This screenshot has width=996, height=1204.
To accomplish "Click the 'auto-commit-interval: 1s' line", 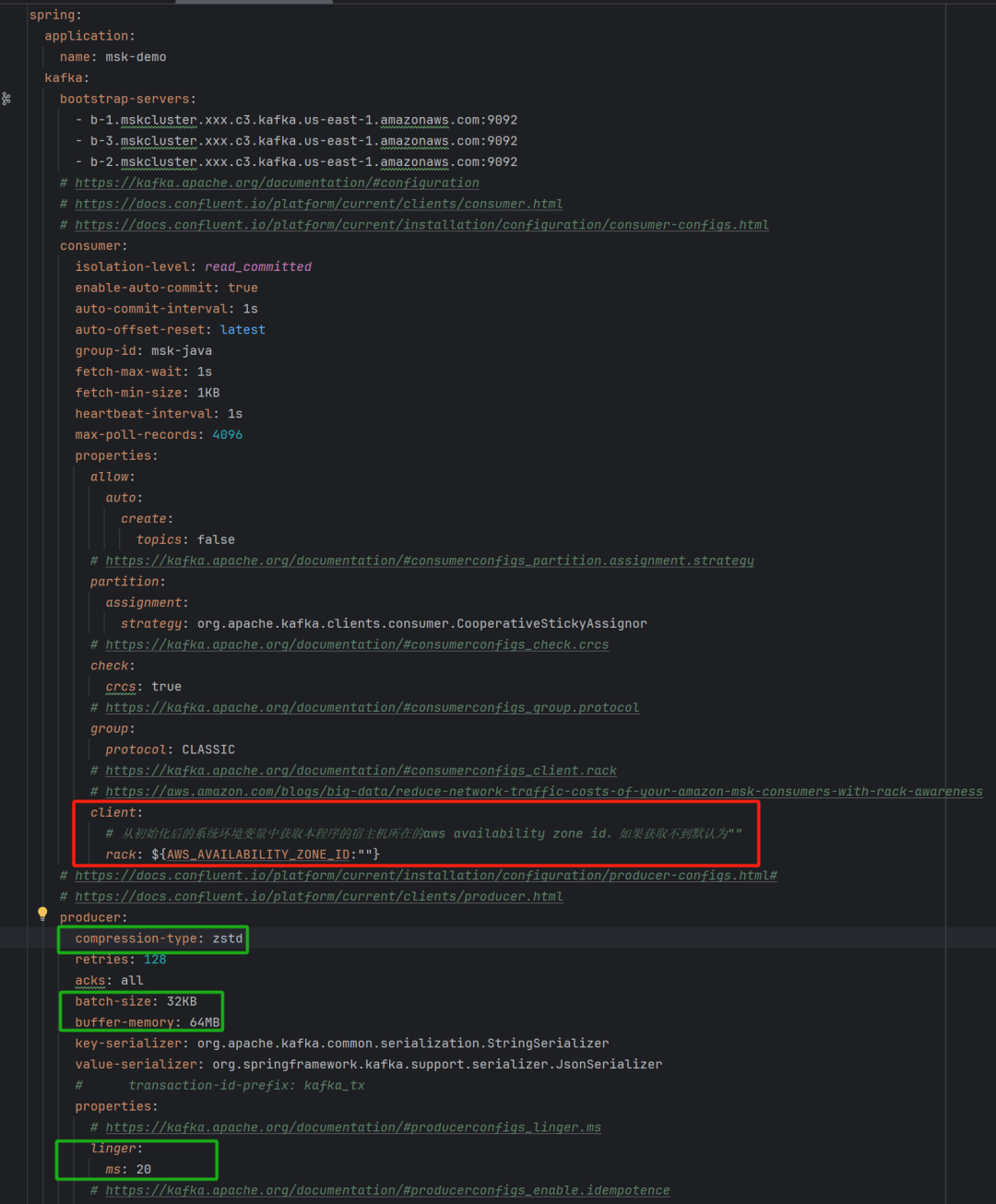I will tap(166, 309).
